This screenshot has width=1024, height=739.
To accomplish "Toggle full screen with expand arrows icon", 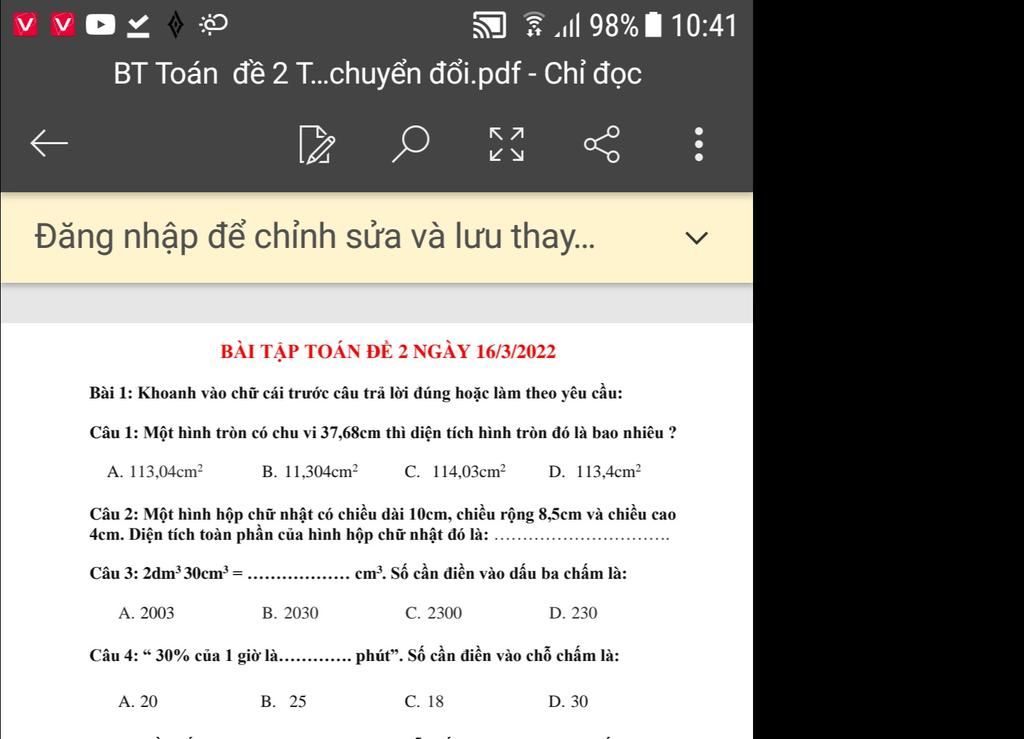I will 507,144.
